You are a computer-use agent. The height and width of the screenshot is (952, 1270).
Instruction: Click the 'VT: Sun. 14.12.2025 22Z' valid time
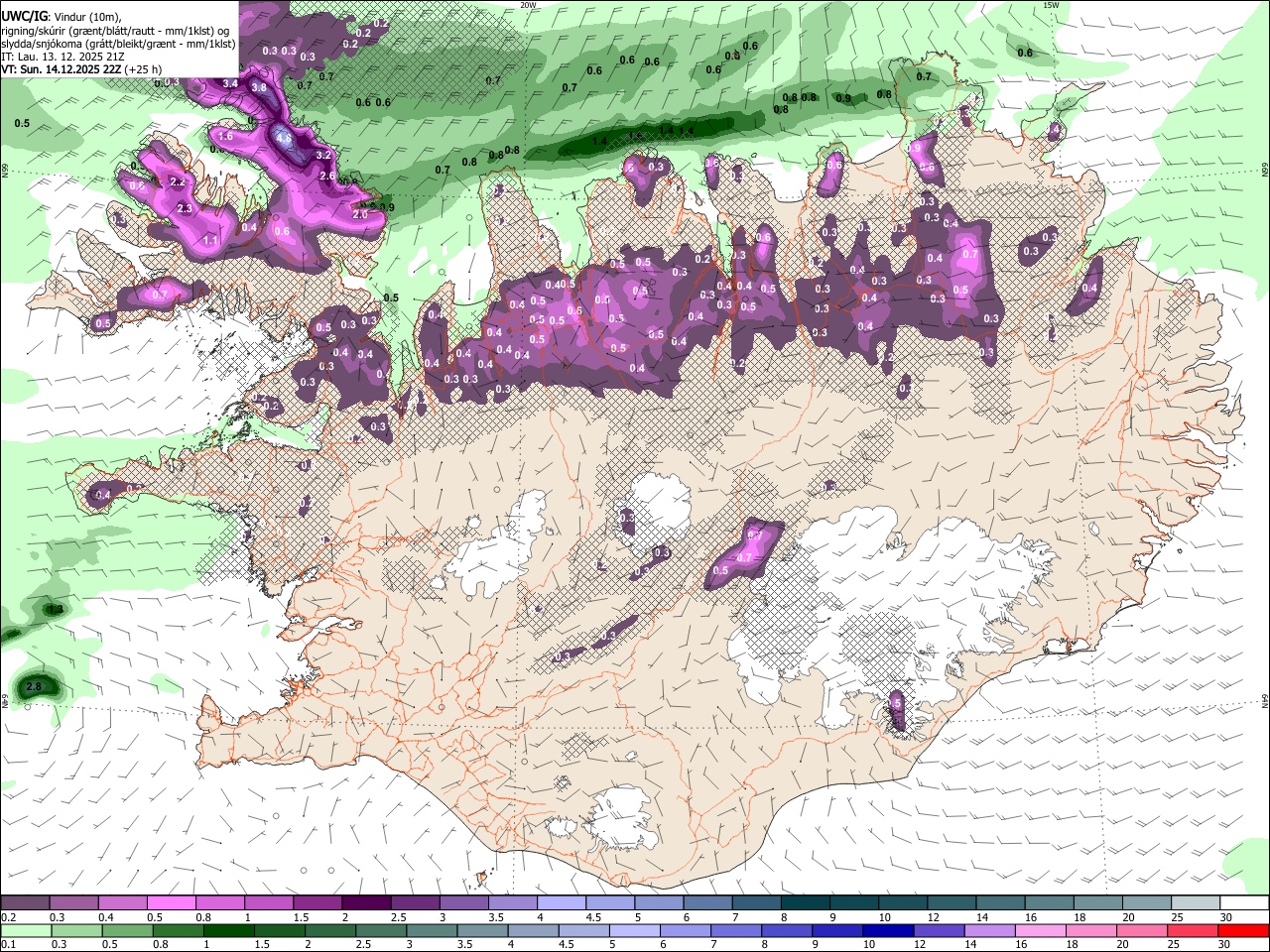[62, 69]
